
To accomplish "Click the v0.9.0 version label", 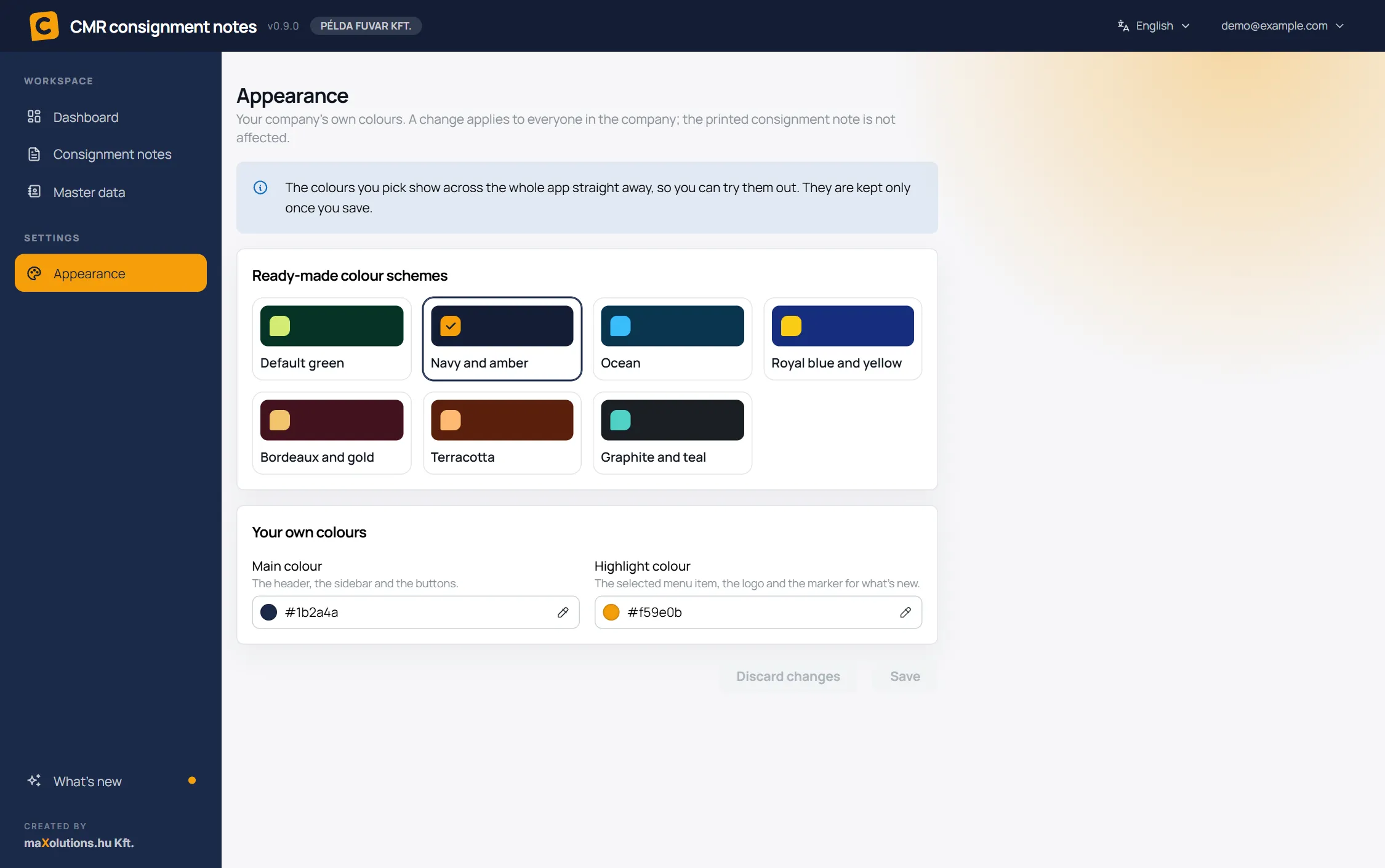I will (283, 26).
